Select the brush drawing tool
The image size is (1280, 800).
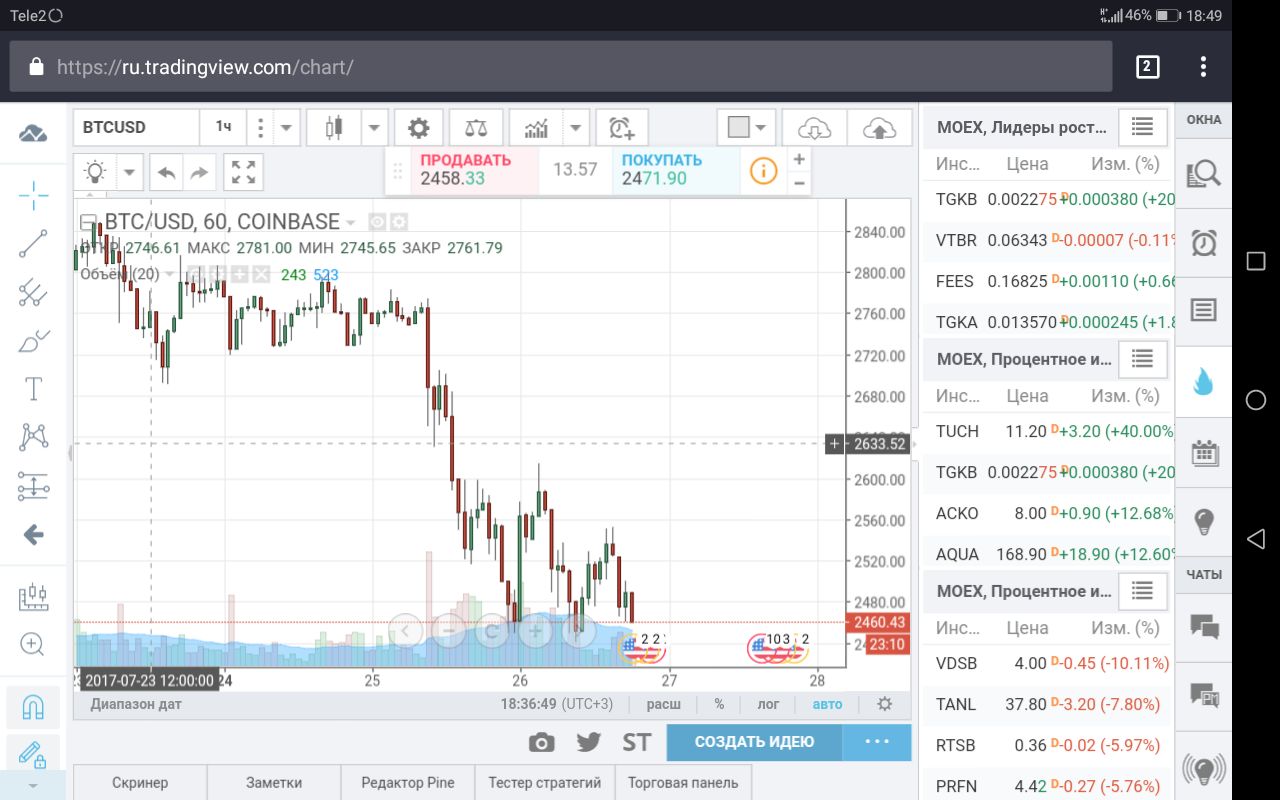point(33,341)
